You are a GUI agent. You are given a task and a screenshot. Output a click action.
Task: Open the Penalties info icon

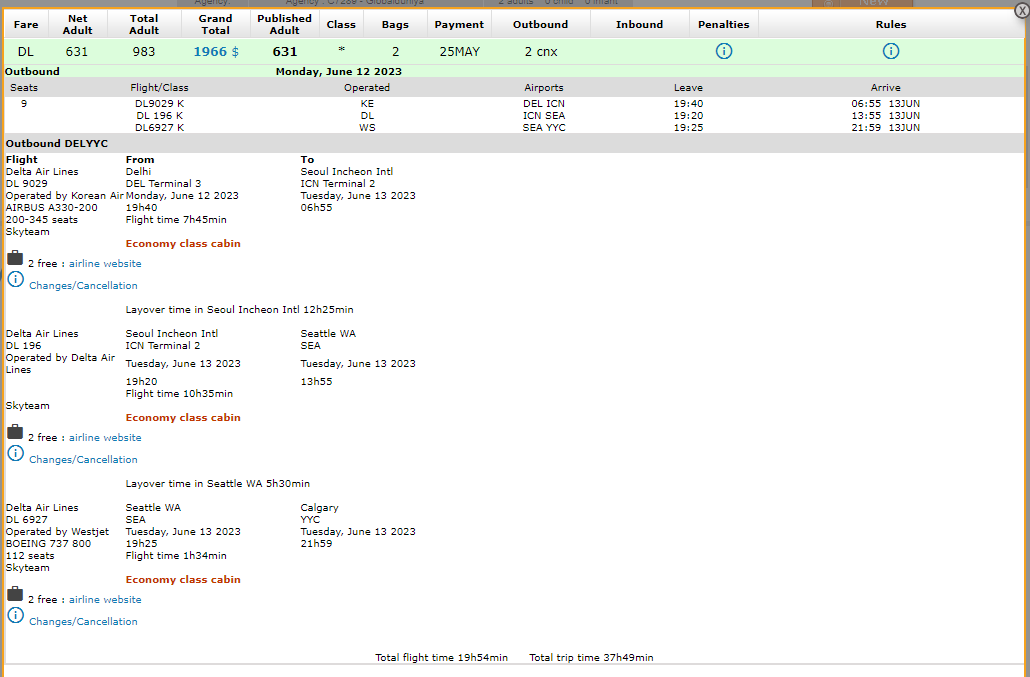point(724,51)
